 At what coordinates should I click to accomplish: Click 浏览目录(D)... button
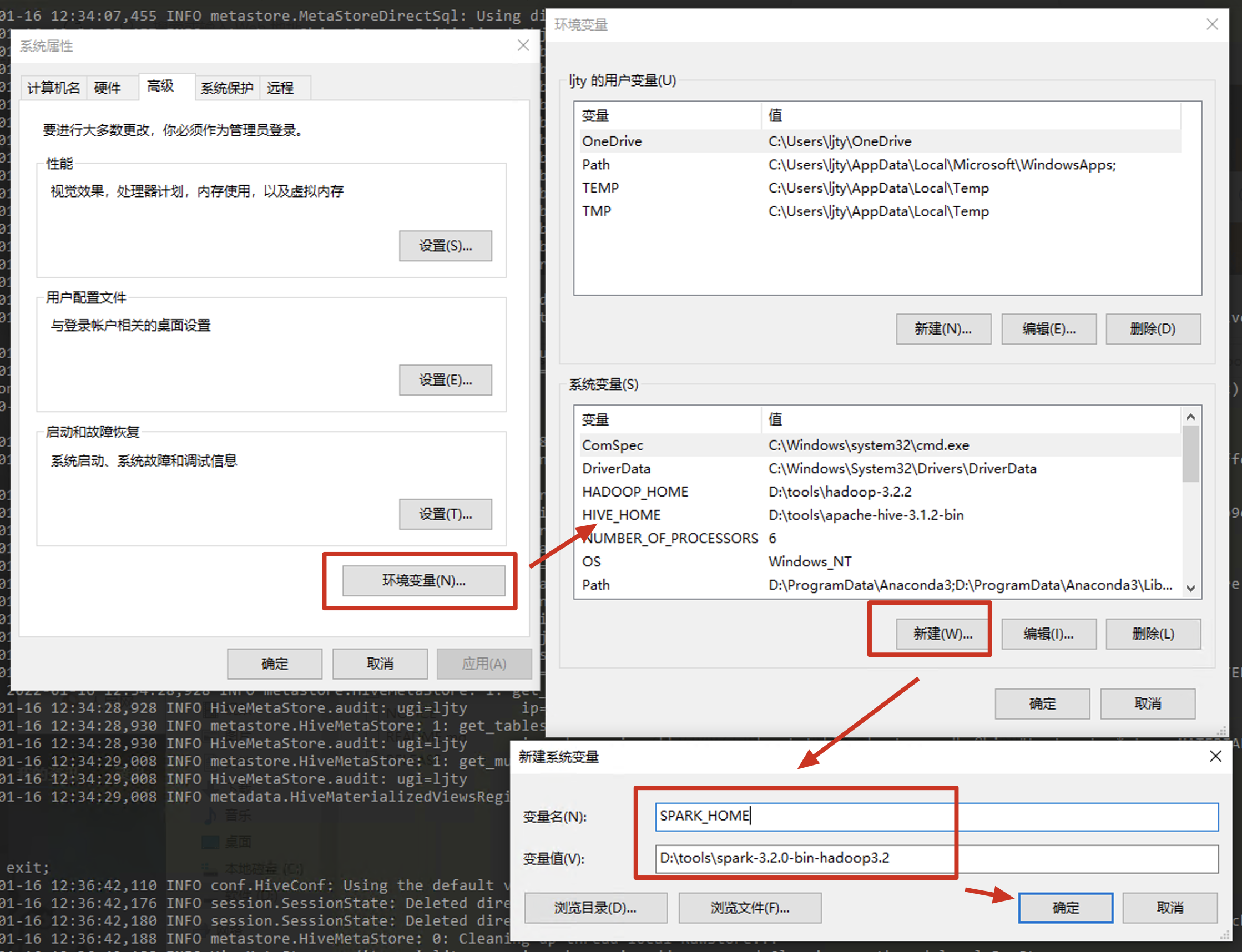[596, 908]
